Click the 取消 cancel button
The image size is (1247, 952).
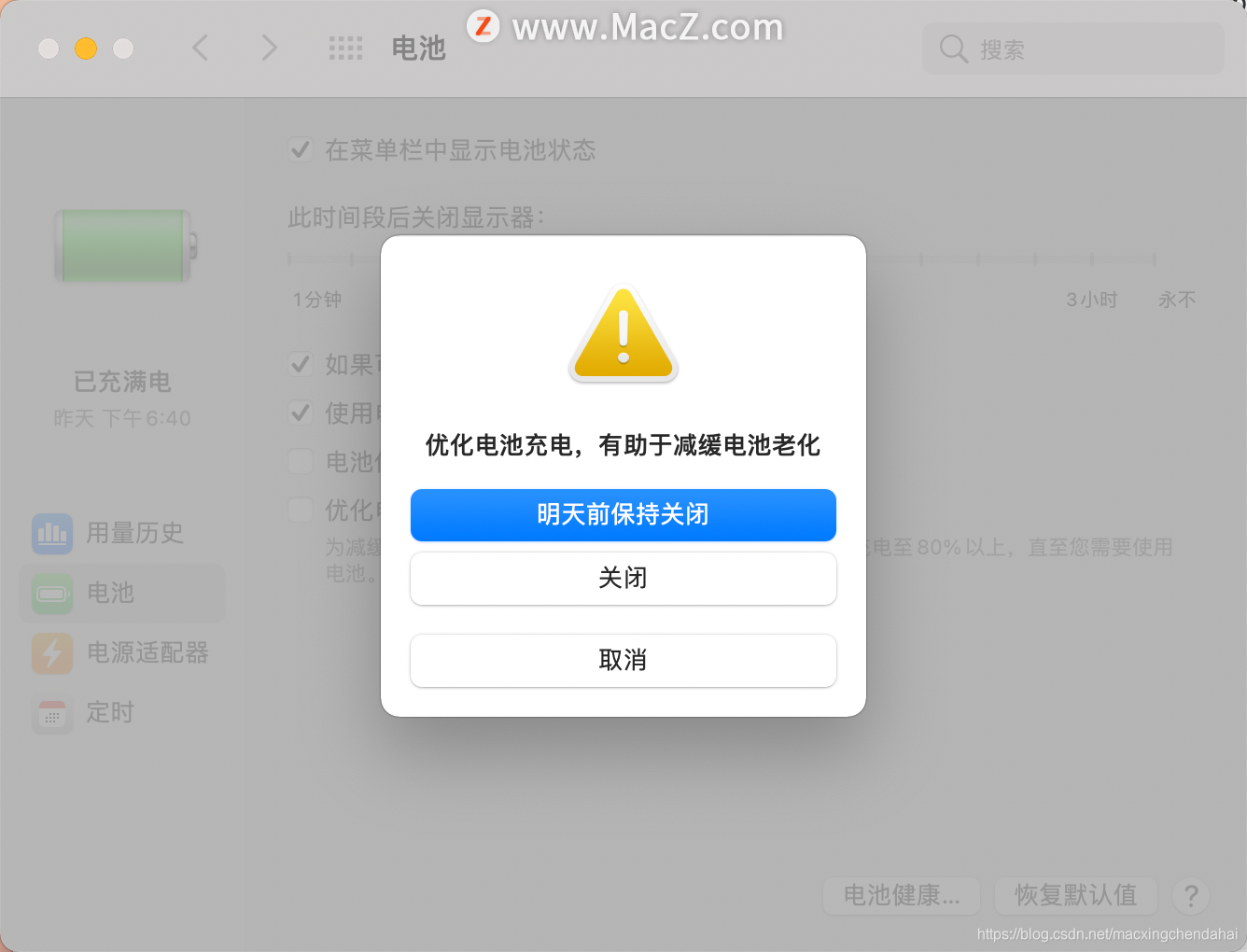[623, 661]
